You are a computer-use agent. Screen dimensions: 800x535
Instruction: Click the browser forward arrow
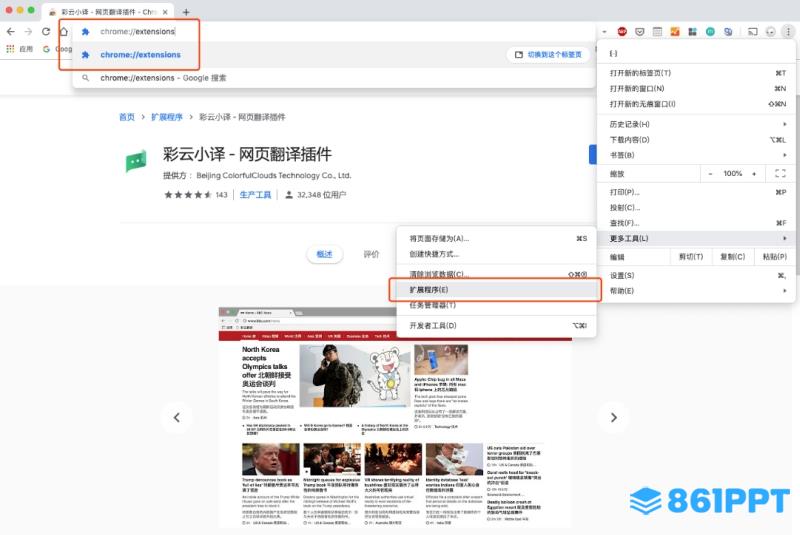click(28, 32)
